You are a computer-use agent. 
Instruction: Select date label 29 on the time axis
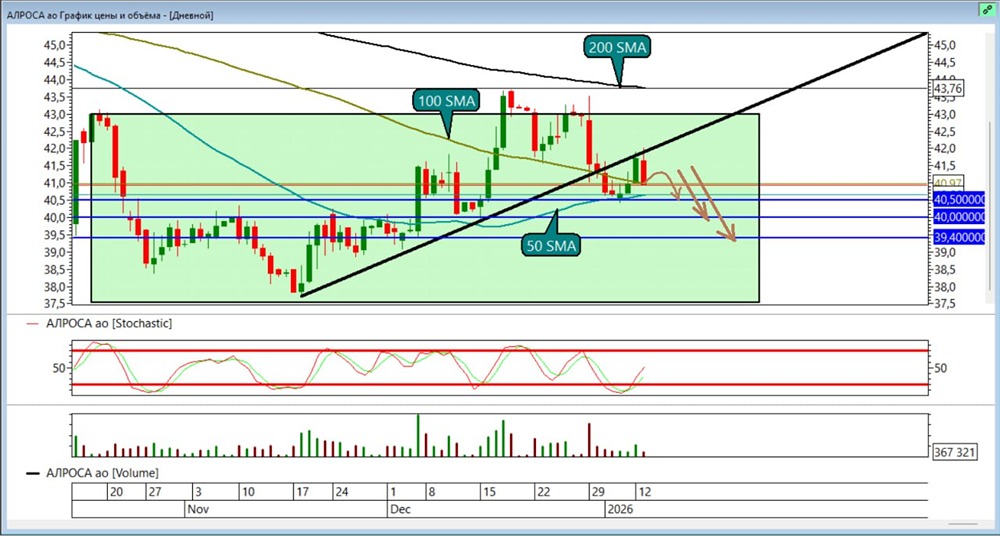tap(599, 492)
